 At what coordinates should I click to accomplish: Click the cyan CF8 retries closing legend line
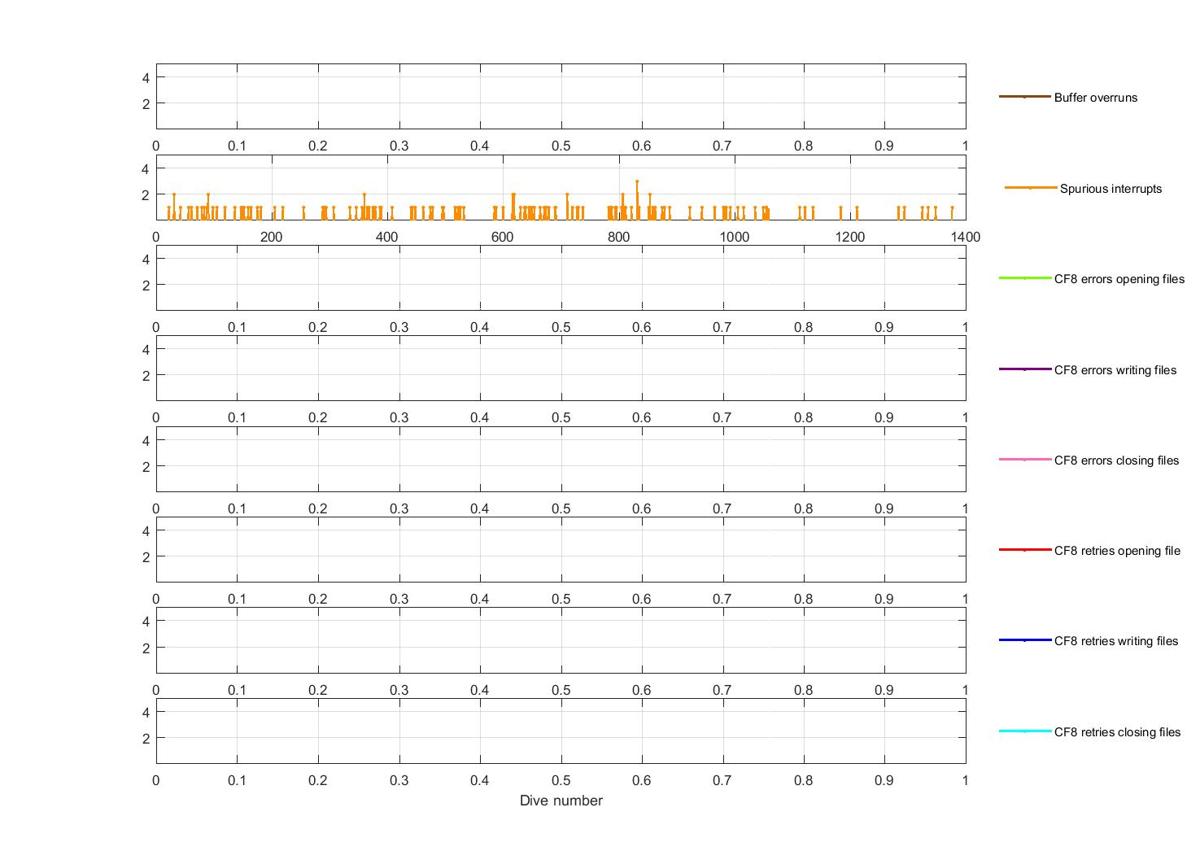(1025, 731)
